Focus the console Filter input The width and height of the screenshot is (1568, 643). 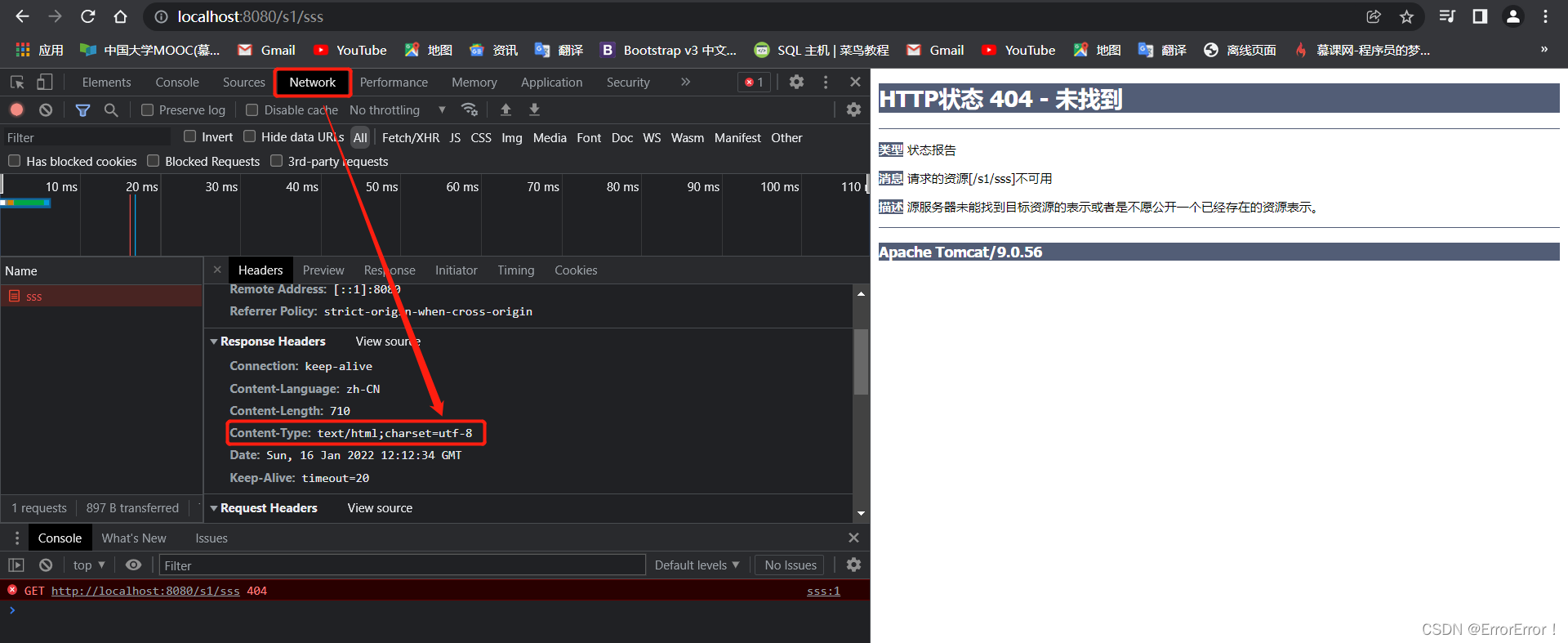click(x=403, y=565)
